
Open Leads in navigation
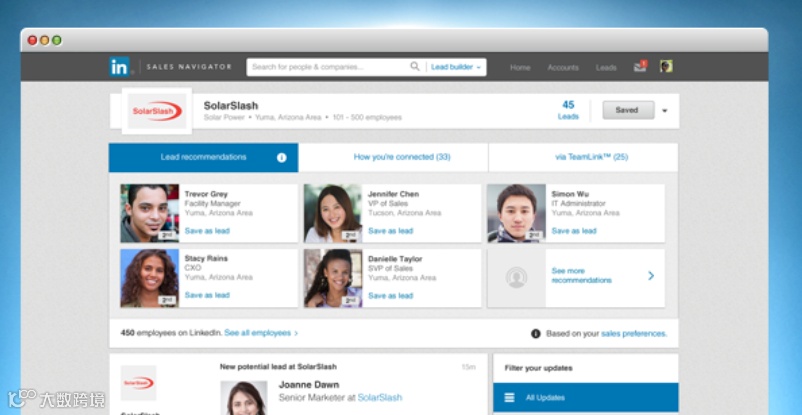(606, 68)
